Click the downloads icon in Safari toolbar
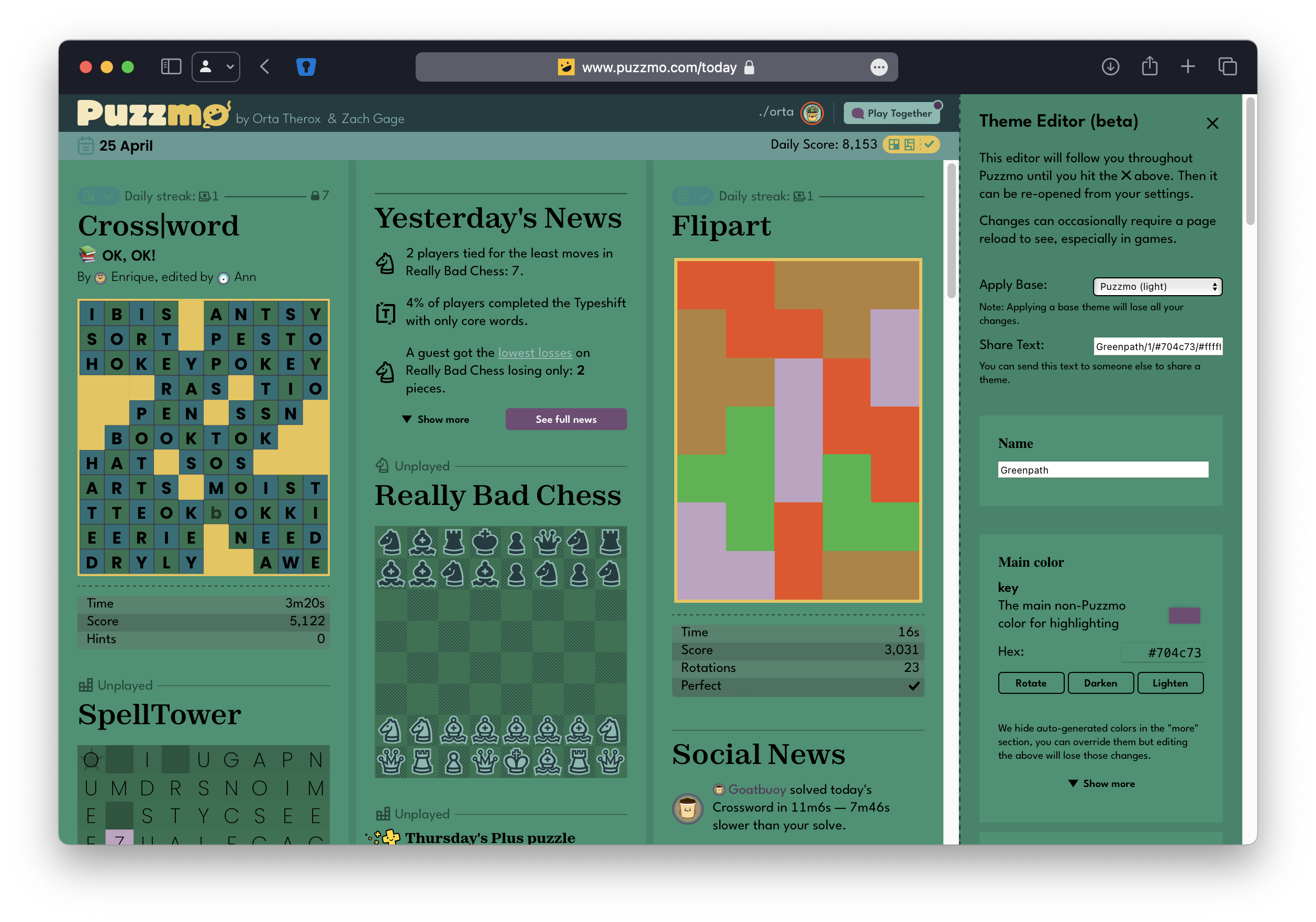Viewport: 1316px width, 922px height. (x=1110, y=66)
